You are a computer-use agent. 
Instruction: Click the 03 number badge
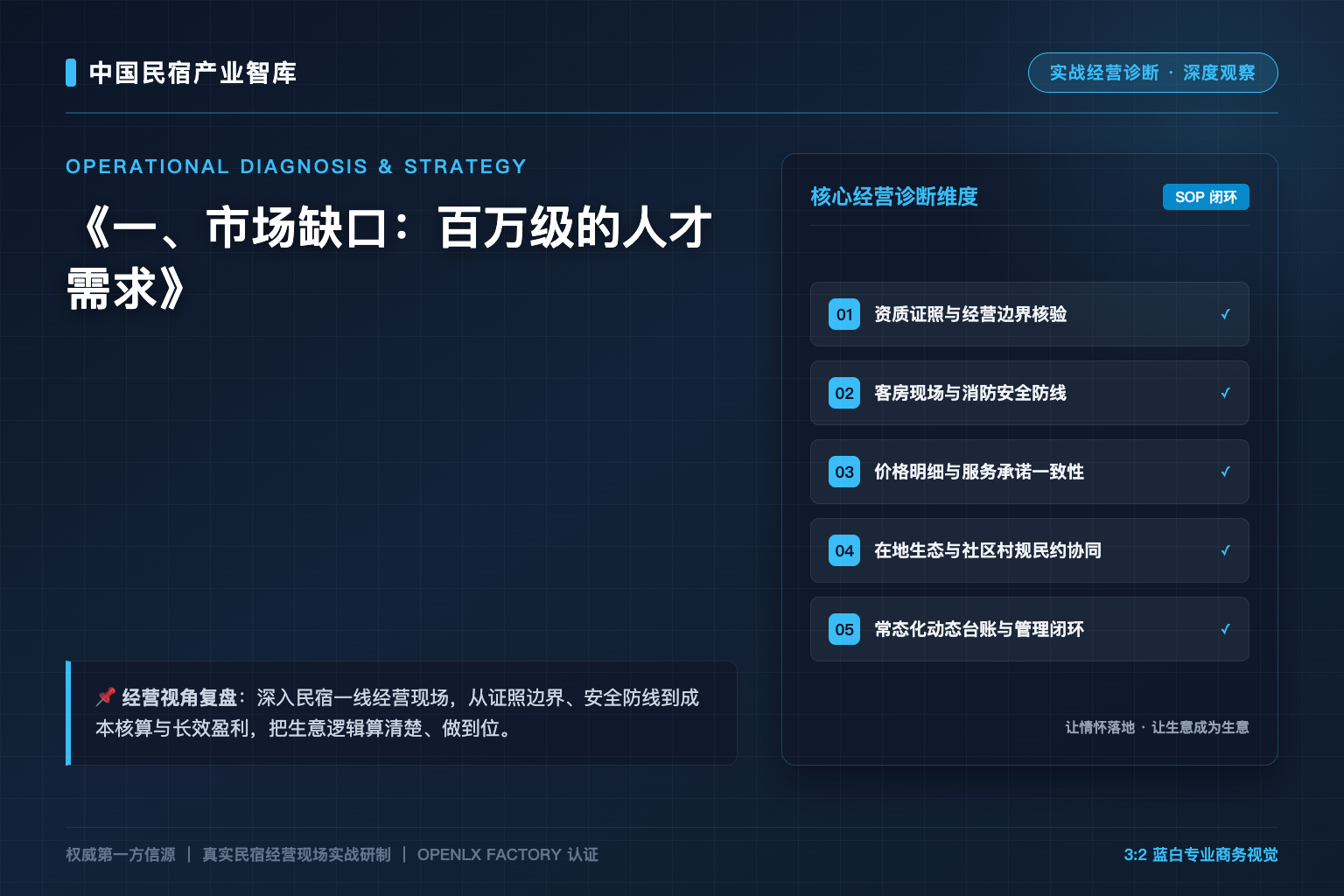[844, 472]
